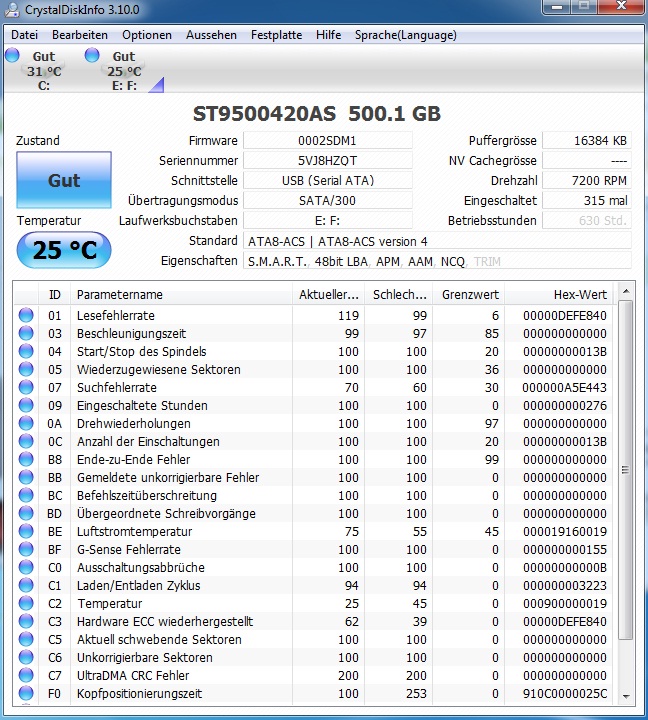The image size is (648, 720).
Task: Click status orb of Ende-zu-Ende Fehler row
Action: click(26, 459)
